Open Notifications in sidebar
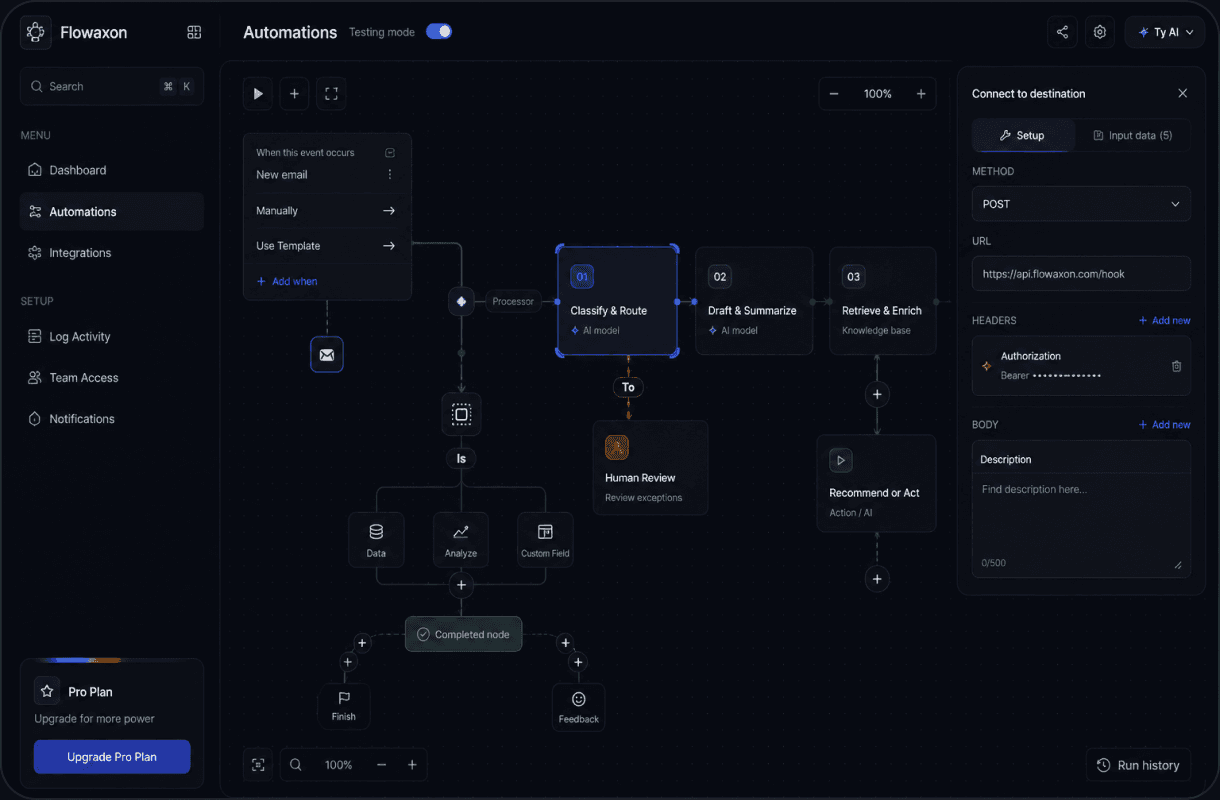The width and height of the screenshot is (1220, 800). (112, 419)
